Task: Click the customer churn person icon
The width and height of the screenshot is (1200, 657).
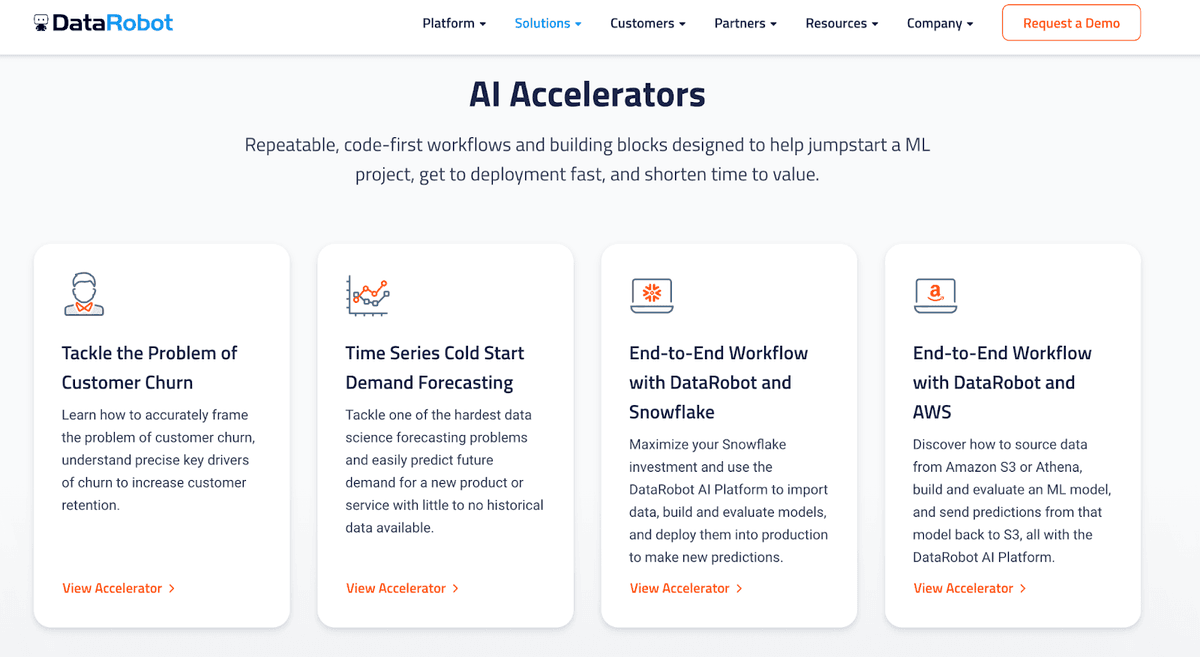Action: coord(84,293)
